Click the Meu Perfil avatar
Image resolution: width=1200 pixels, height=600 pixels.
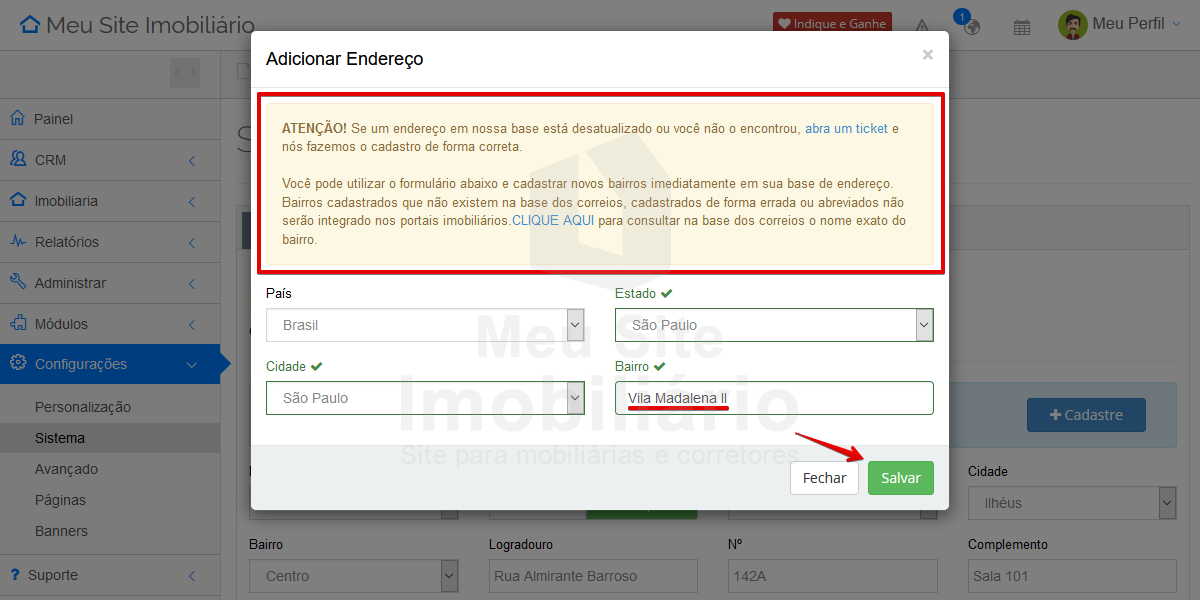coord(1072,25)
